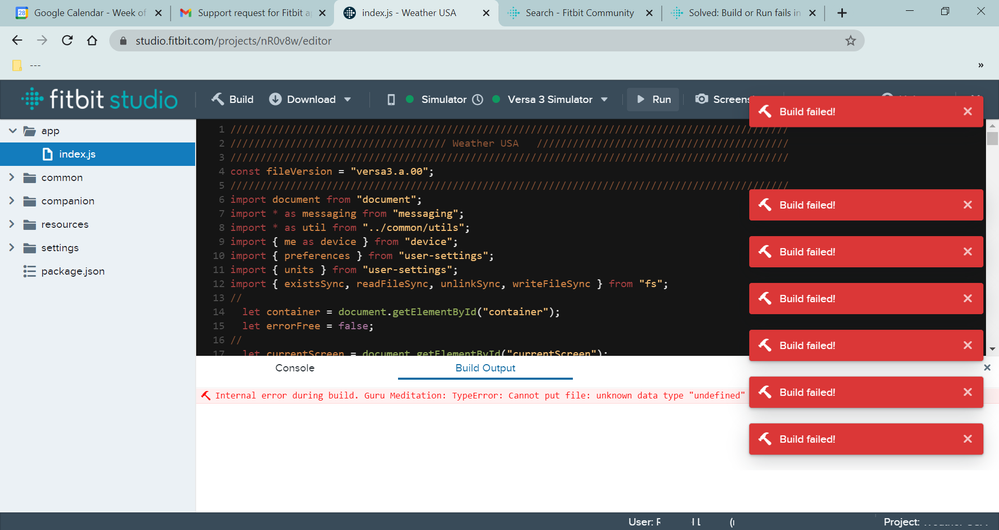Click the Fitbit Studio logo
Image resolution: width=999 pixels, height=530 pixels.
(x=100, y=100)
